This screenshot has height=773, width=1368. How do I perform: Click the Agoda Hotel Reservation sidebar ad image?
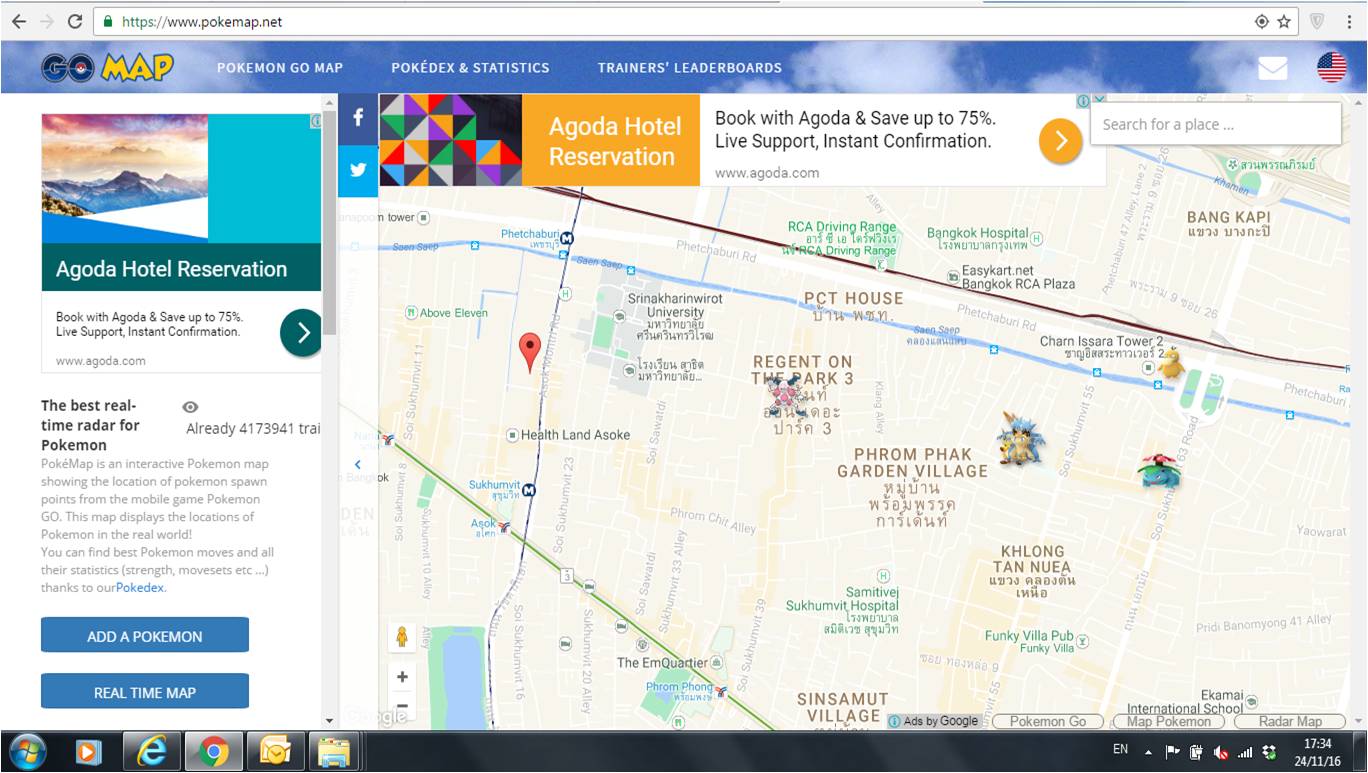click(x=181, y=177)
